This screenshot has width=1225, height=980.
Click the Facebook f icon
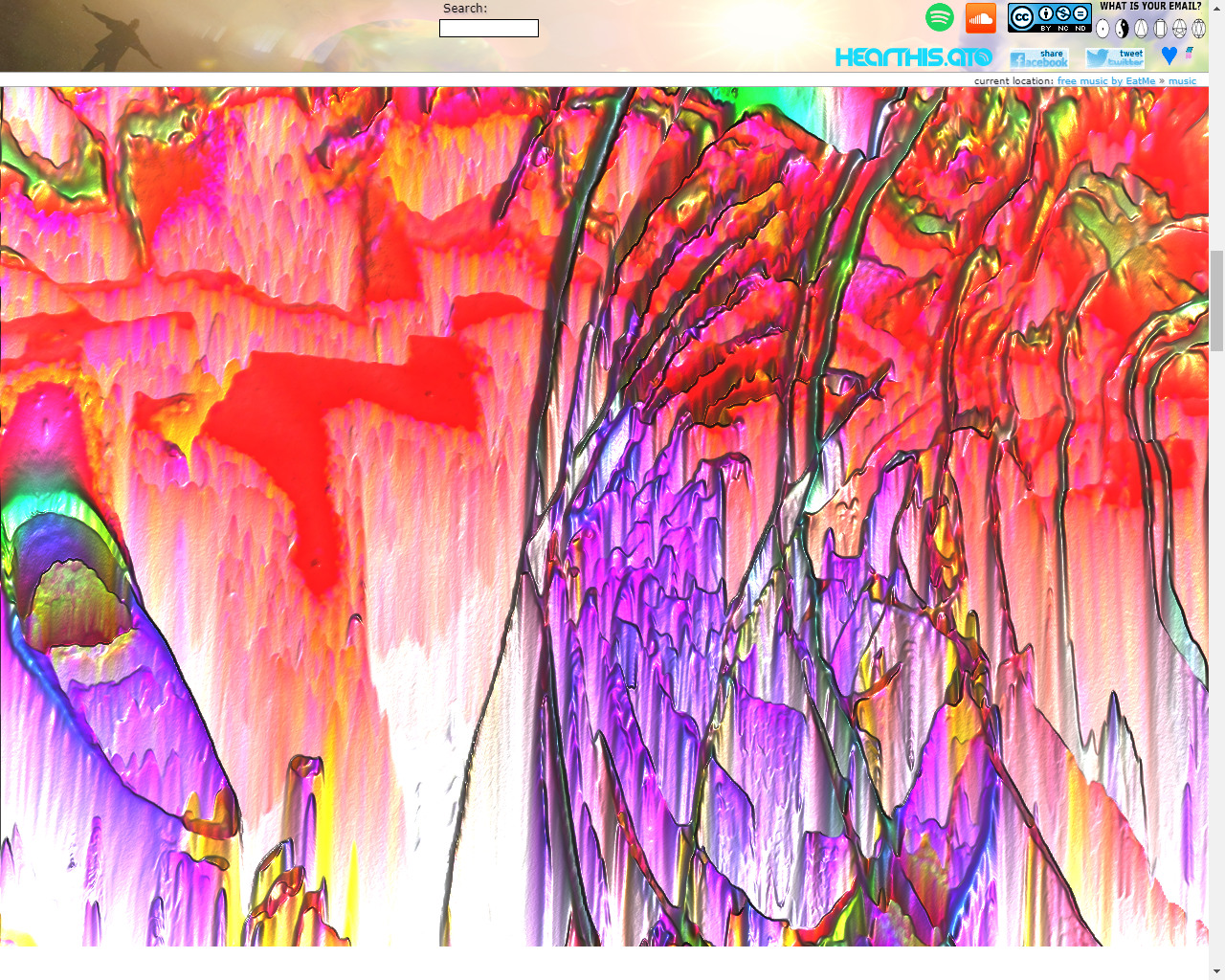(x=1018, y=58)
